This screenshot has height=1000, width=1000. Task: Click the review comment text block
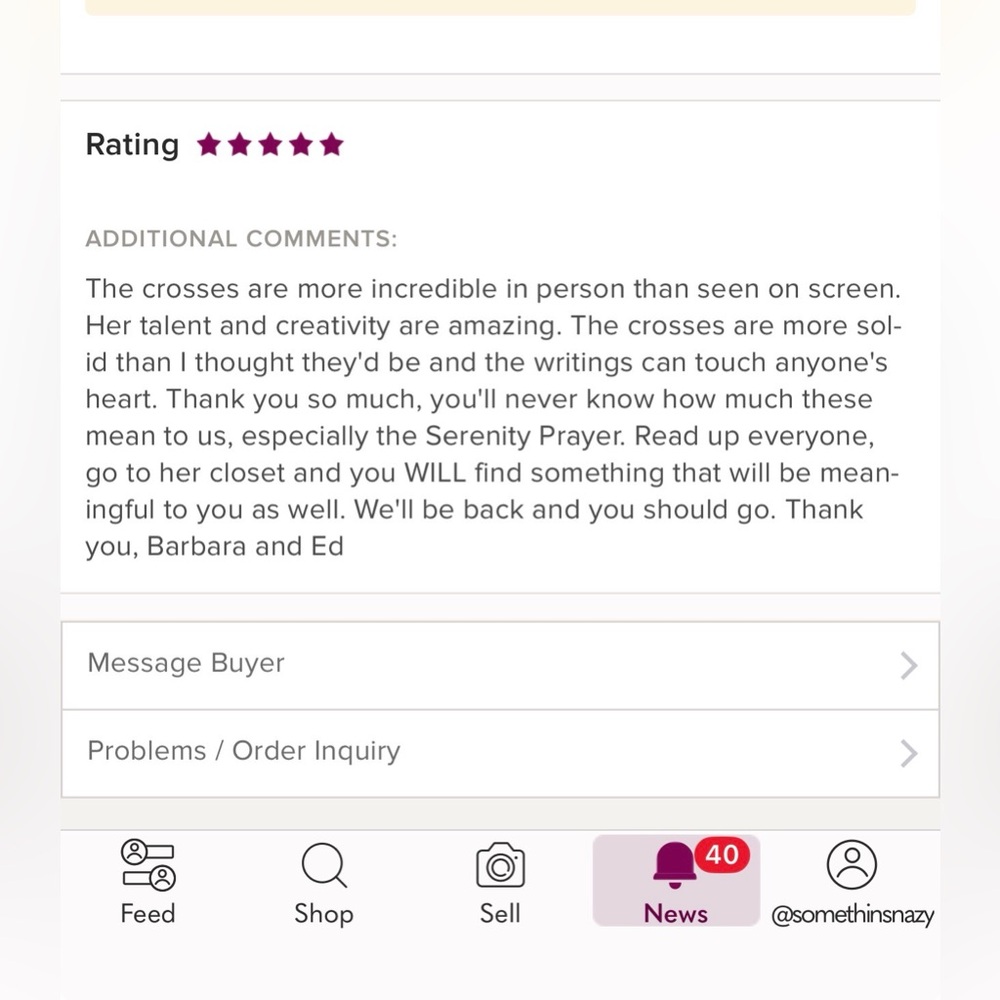coord(493,417)
